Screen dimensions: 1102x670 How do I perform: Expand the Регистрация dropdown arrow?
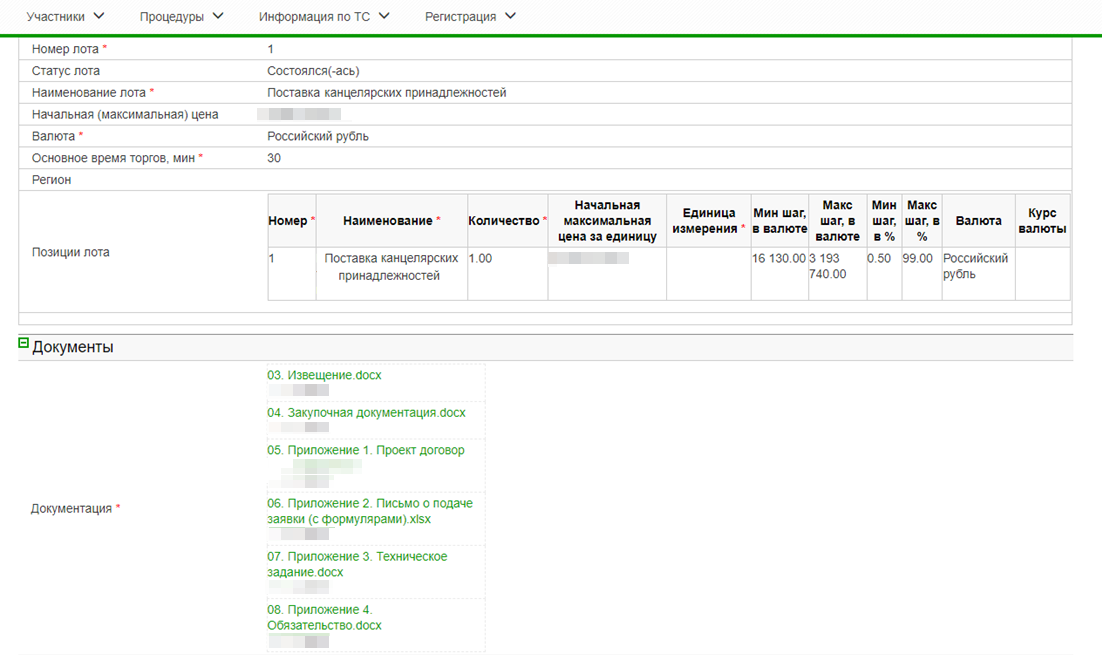511,16
